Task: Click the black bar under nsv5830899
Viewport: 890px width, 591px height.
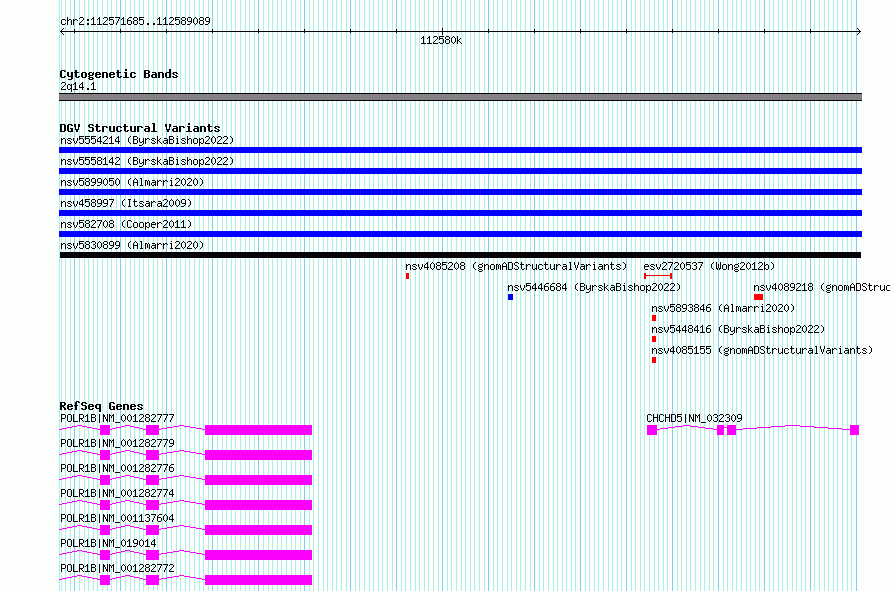Action: 460,255
